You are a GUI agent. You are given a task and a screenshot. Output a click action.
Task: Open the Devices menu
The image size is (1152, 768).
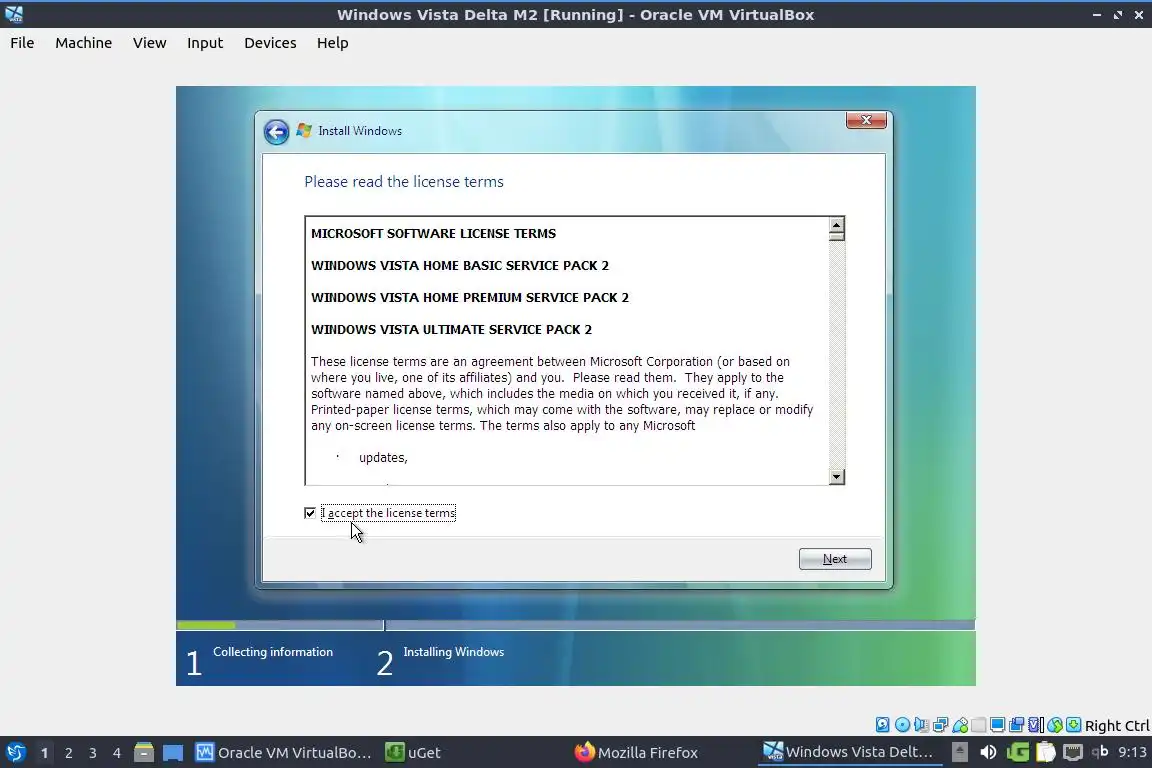[270, 43]
